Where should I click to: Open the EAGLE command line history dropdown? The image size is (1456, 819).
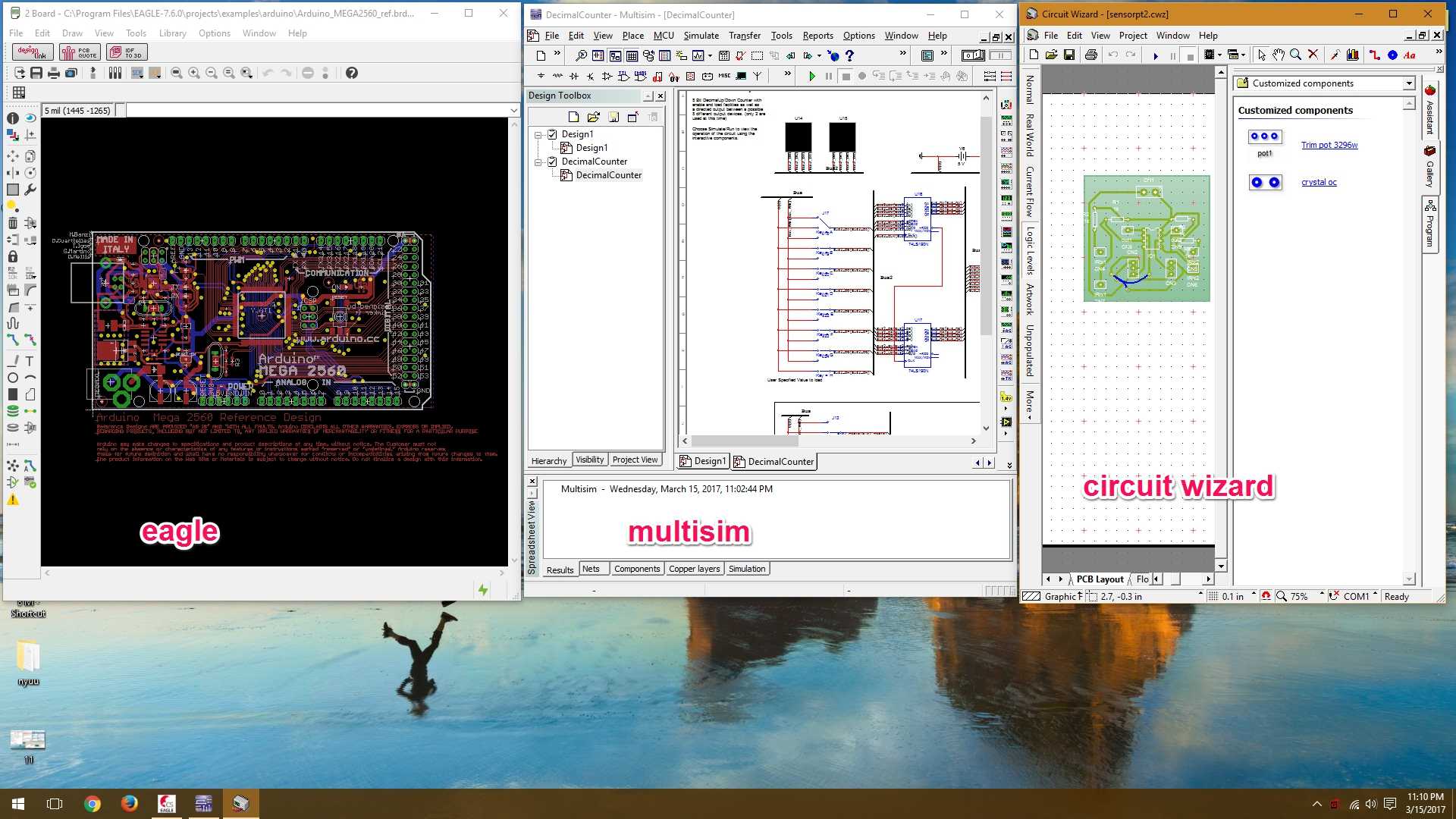click(x=513, y=111)
